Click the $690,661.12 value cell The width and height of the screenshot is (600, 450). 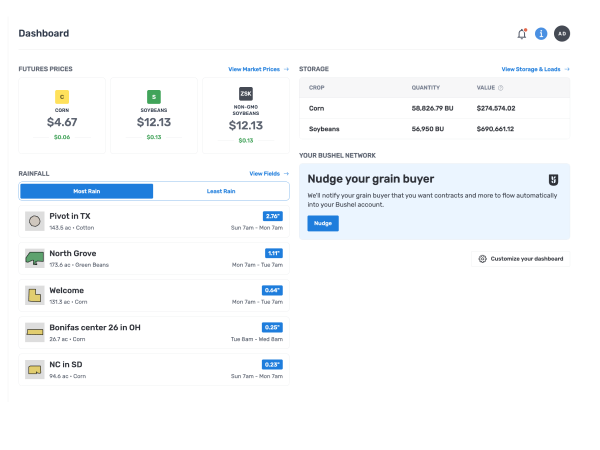pyautogui.click(x=495, y=129)
